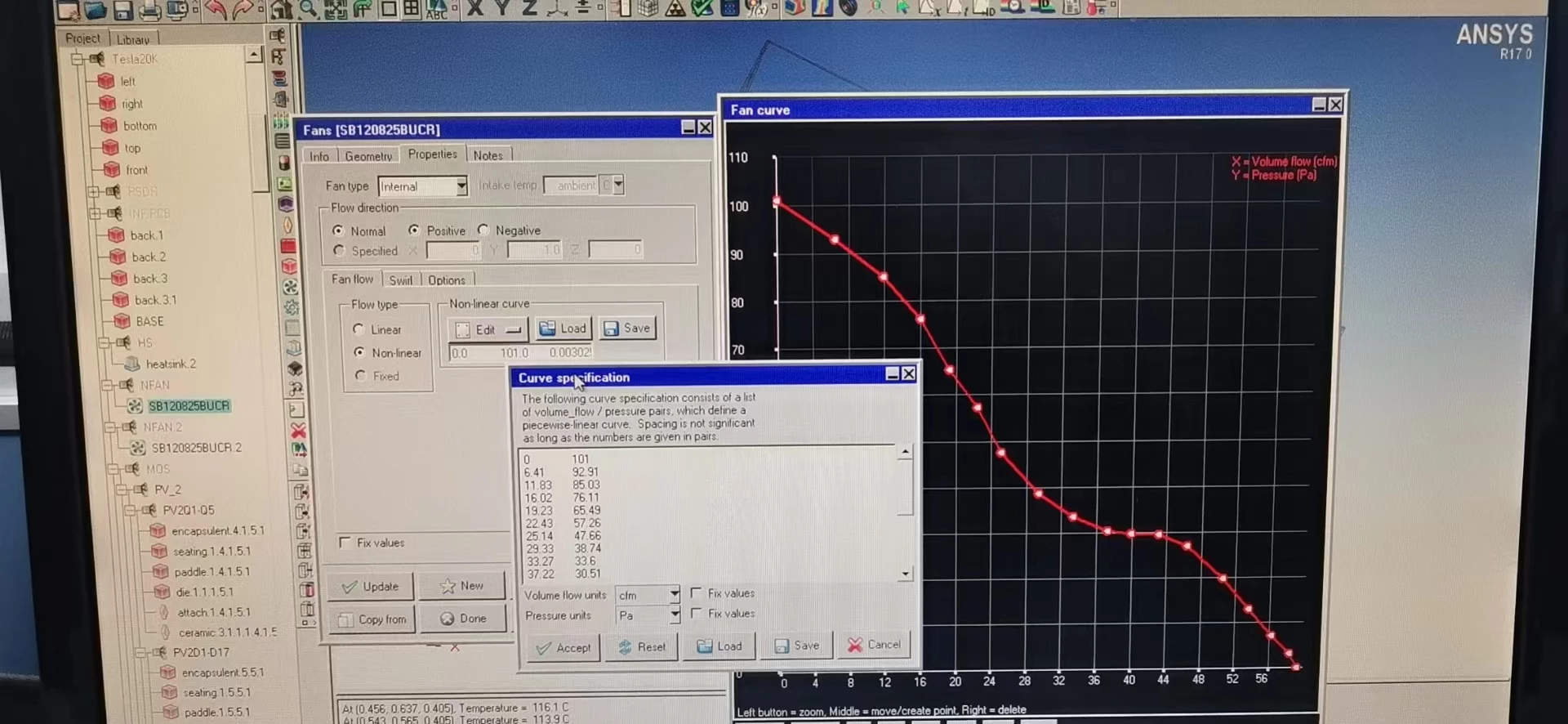Click Cancel in Curve specification

tap(874, 645)
